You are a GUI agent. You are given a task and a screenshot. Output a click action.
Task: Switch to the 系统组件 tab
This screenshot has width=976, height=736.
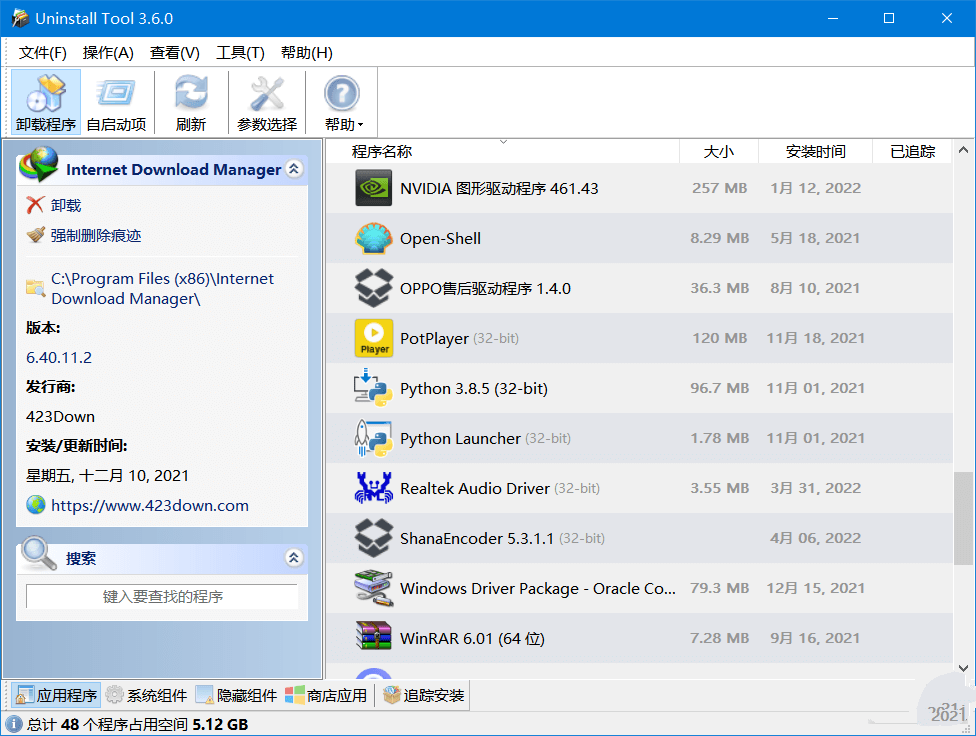tap(146, 696)
